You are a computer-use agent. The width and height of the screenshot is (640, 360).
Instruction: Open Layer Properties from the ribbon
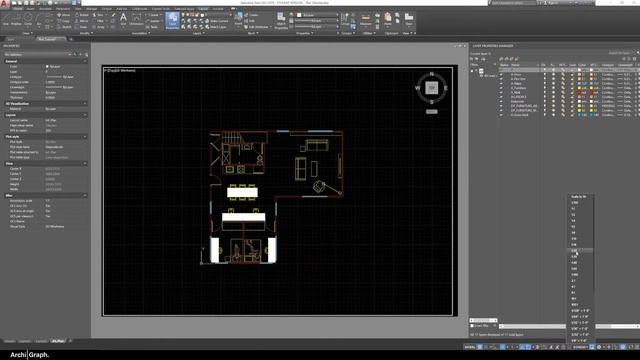coord(172,20)
